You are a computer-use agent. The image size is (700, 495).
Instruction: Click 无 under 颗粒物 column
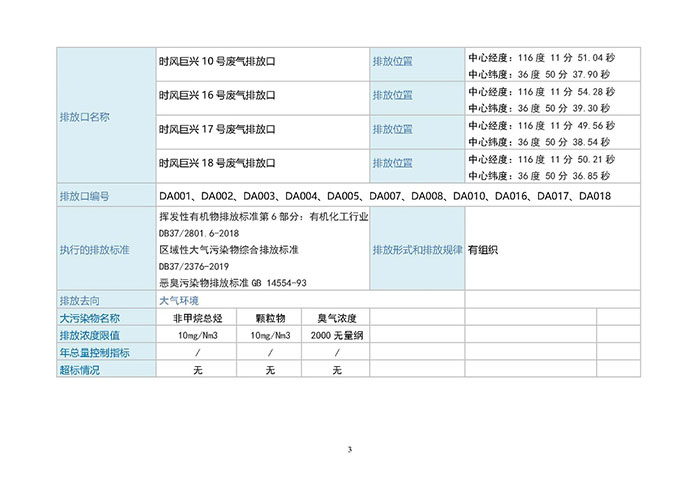click(270, 370)
